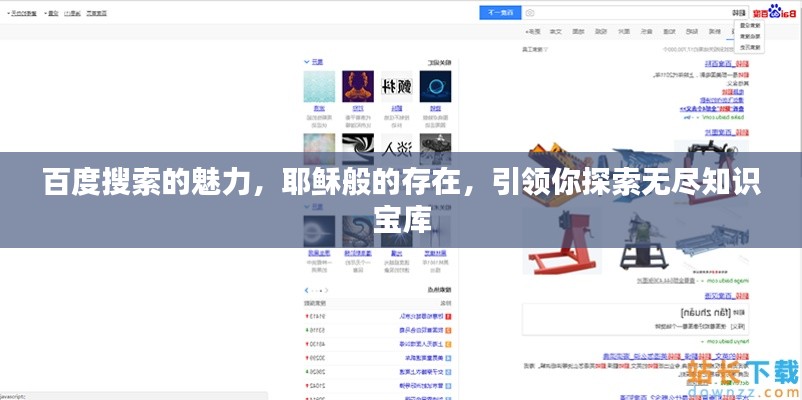802x400 pixels.
Task: Open the blue glowing ring related thumbnail
Action: pos(435,86)
